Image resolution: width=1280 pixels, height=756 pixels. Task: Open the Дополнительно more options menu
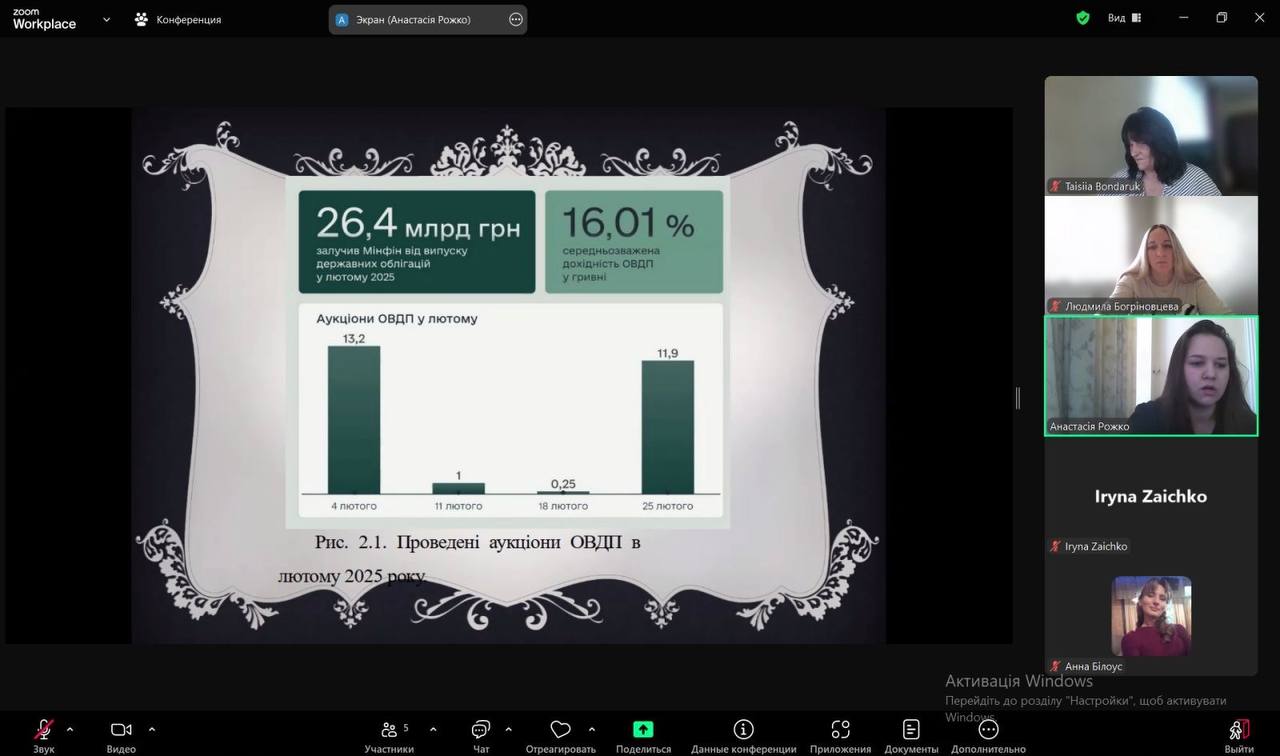pos(988,730)
